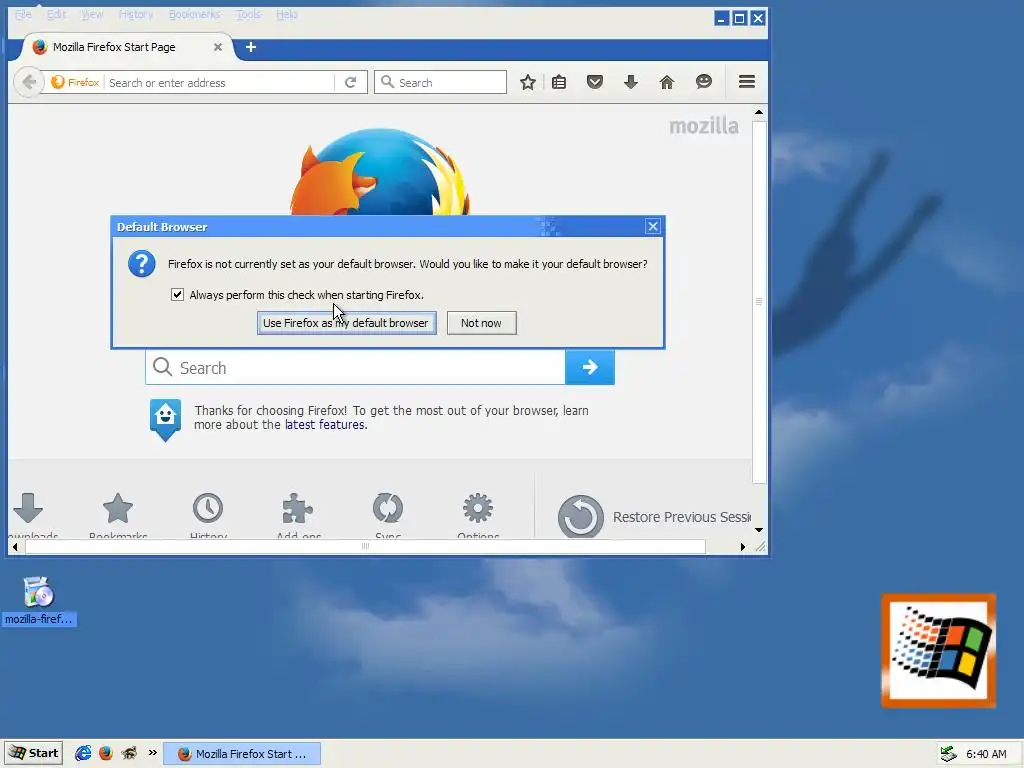Reload the page with the refresh icon
This screenshot has height=768, width=1024.
tap(351, 82)
